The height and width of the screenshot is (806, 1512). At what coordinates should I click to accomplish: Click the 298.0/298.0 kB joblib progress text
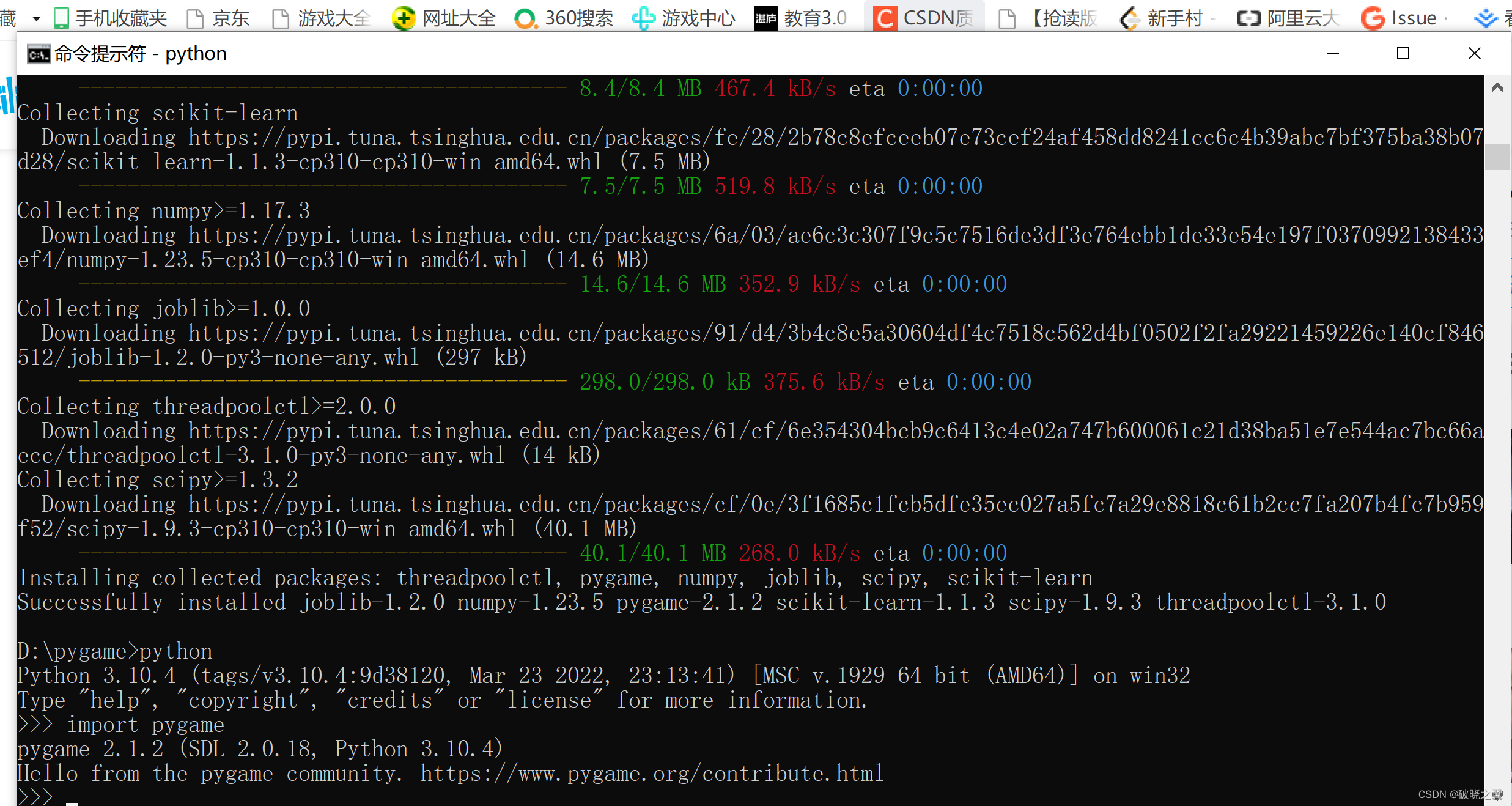(x=665, y=382)
